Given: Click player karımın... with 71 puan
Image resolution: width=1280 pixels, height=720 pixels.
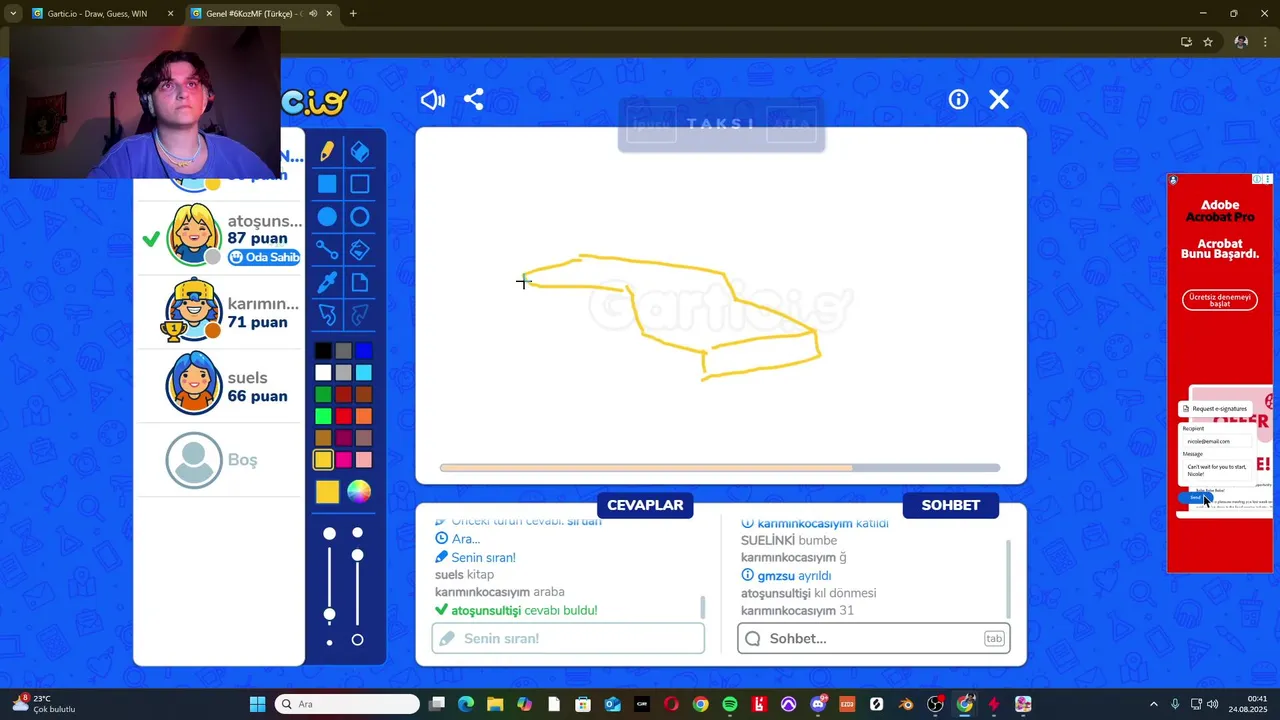Looking at the screenshot, I should point(220,311).
